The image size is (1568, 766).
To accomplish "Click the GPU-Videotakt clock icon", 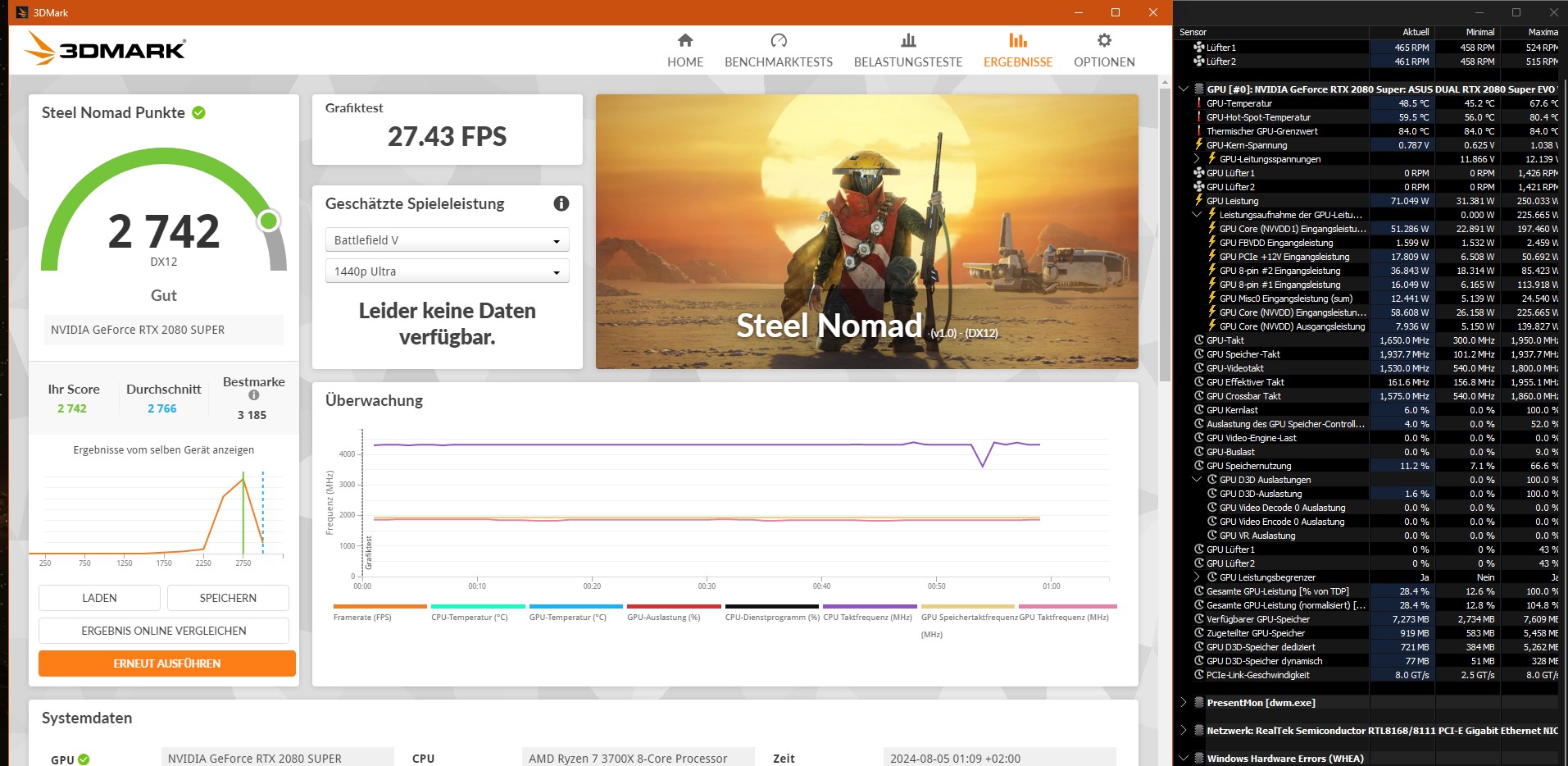I will [1198, 368].
